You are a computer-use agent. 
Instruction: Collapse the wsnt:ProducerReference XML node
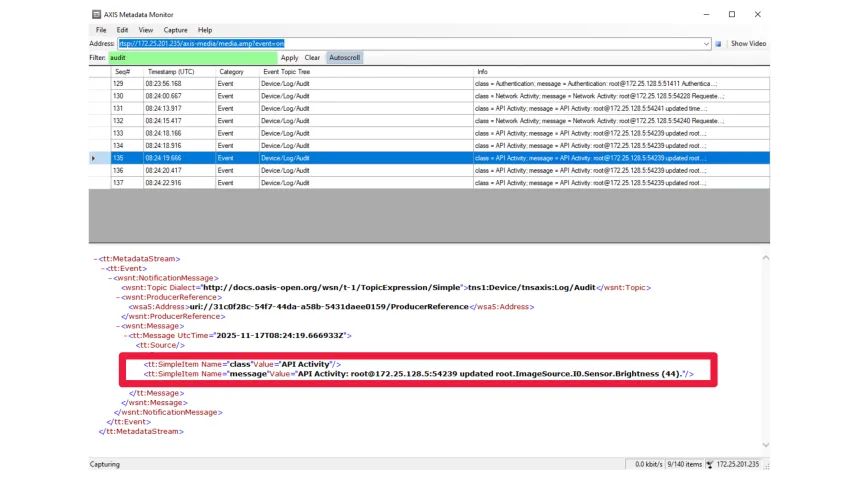pos(117,297)
